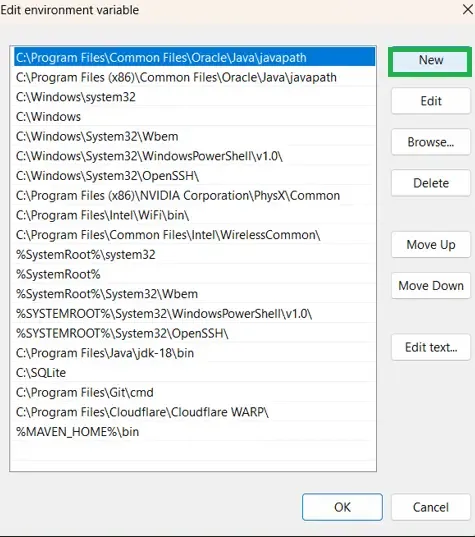
Task: Select the Git\cmd path entry
Action: [x=193, y=392]
